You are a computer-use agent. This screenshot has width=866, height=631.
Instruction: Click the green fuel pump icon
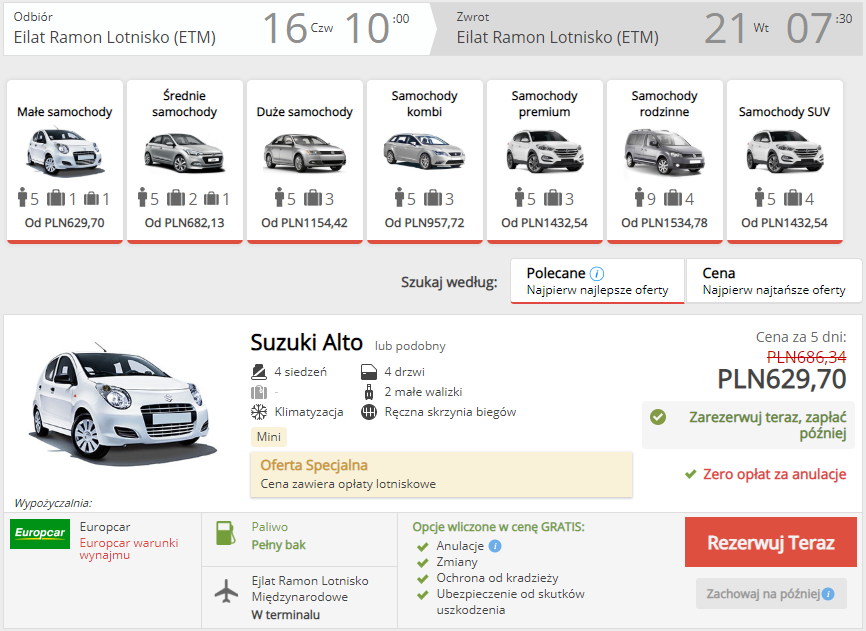(x=227, y=532)
